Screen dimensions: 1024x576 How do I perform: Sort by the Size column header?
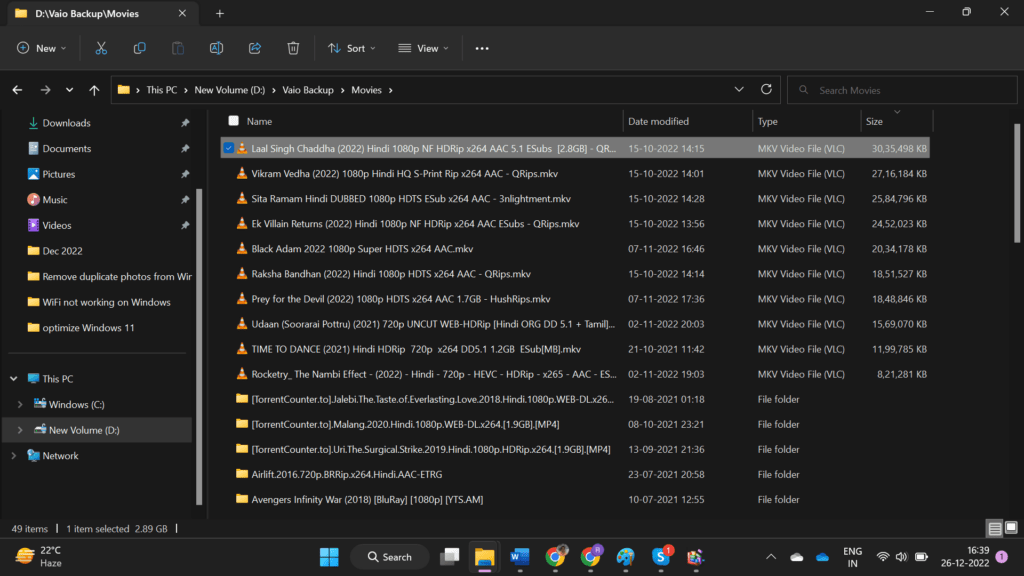[874, 121]
